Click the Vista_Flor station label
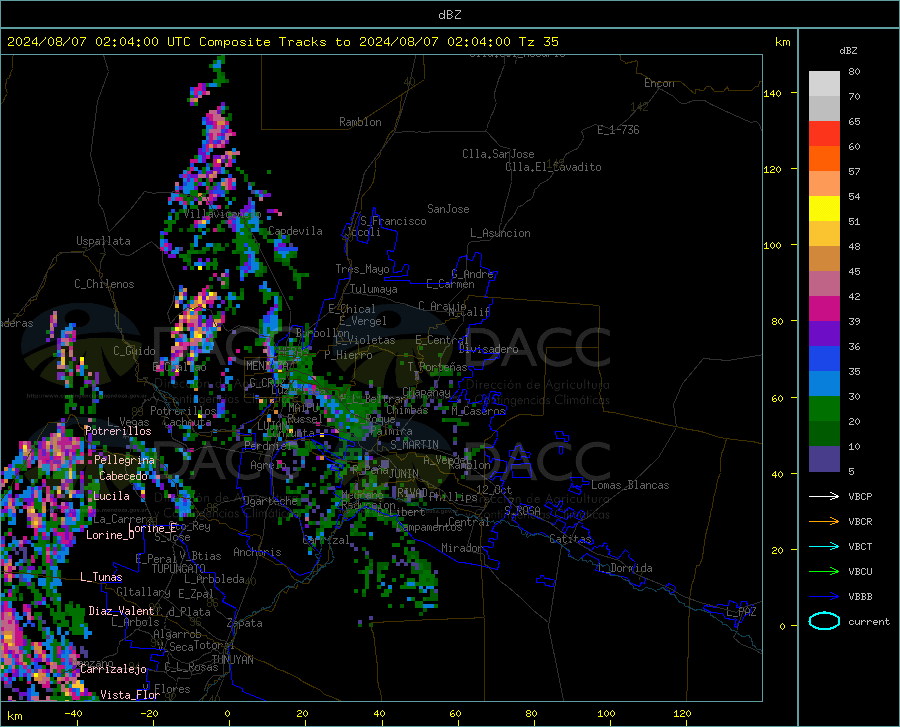The width and height of the screenshot is (900, 727). point(130,695)
